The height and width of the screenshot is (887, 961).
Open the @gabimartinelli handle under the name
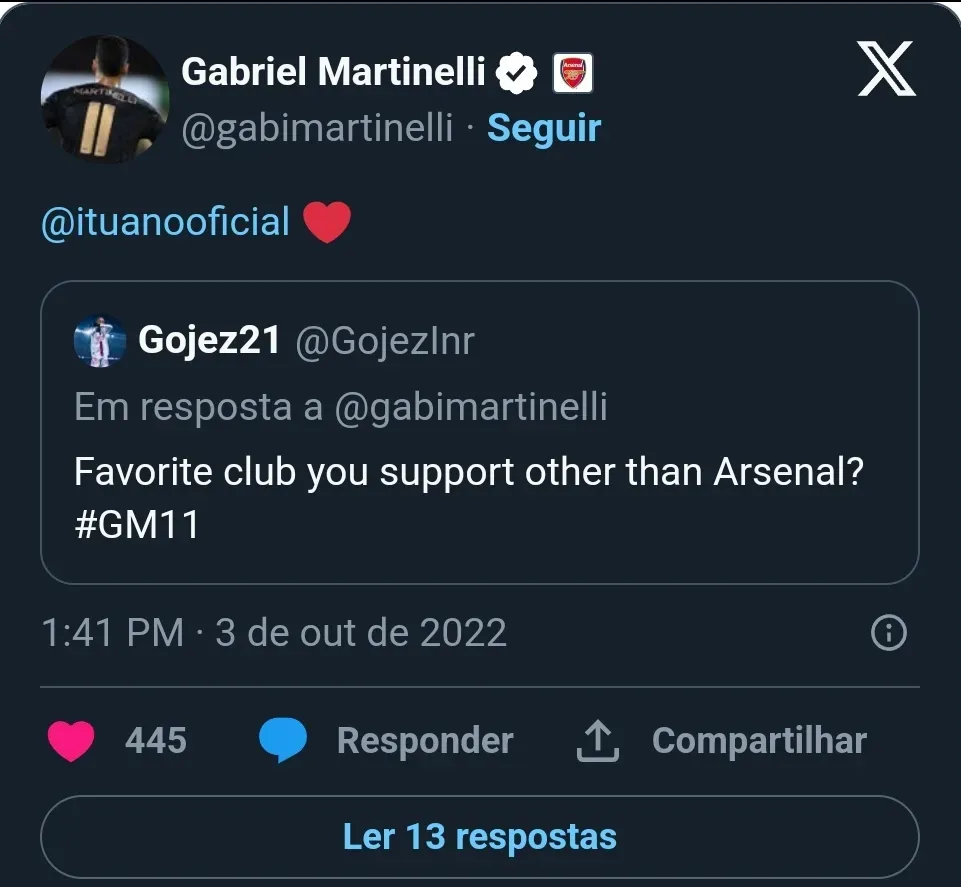point(317,128)
